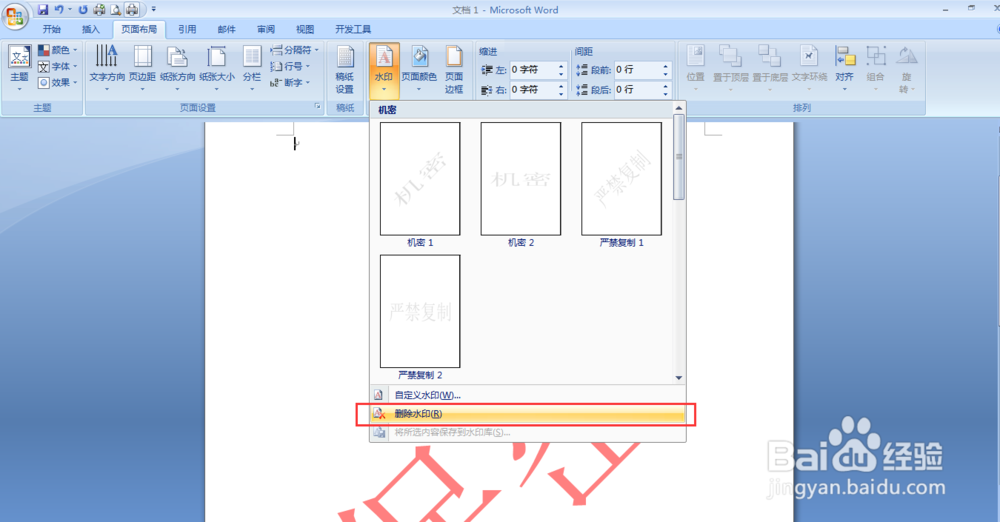
Task: Choose 纸张方向 orientation button
Action: tap(177, 68)
